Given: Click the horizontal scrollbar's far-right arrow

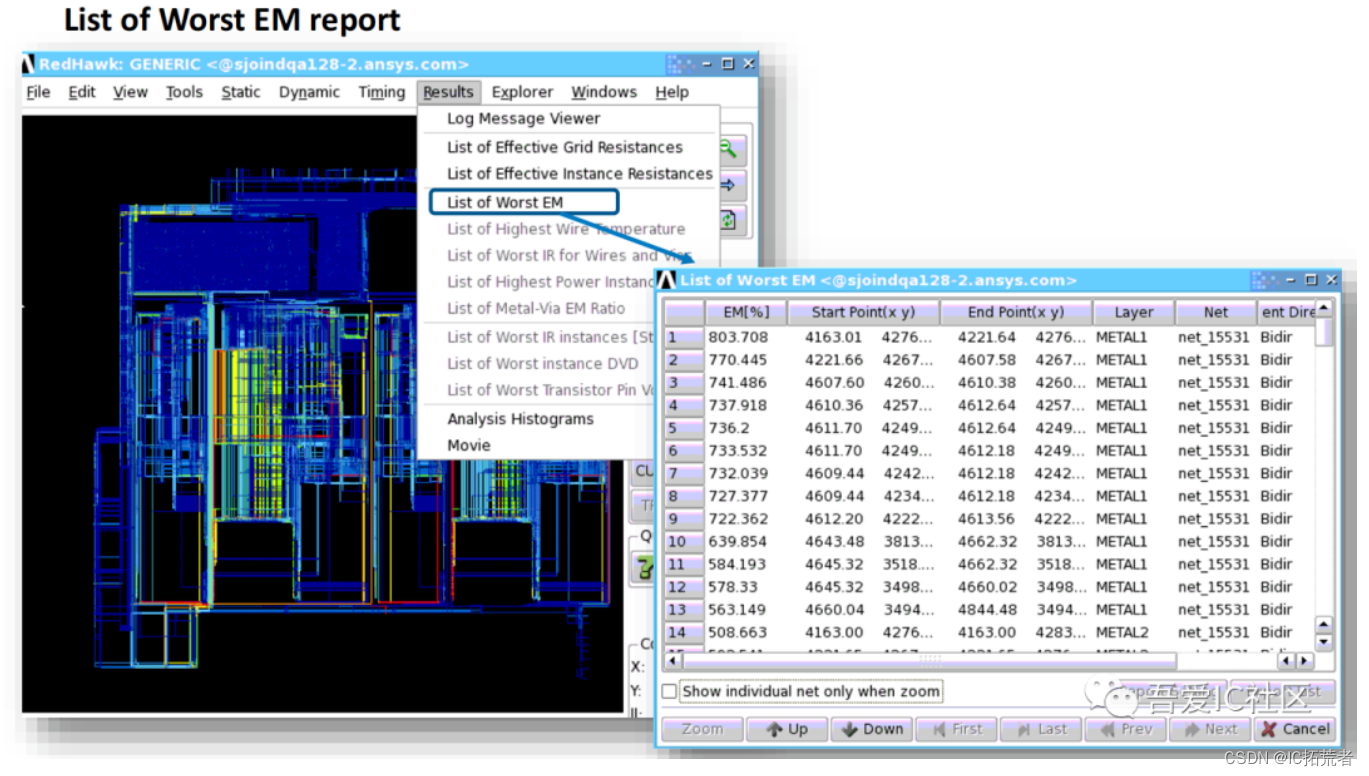Looking at the screenshot, I should click(x=1305, y=661).
